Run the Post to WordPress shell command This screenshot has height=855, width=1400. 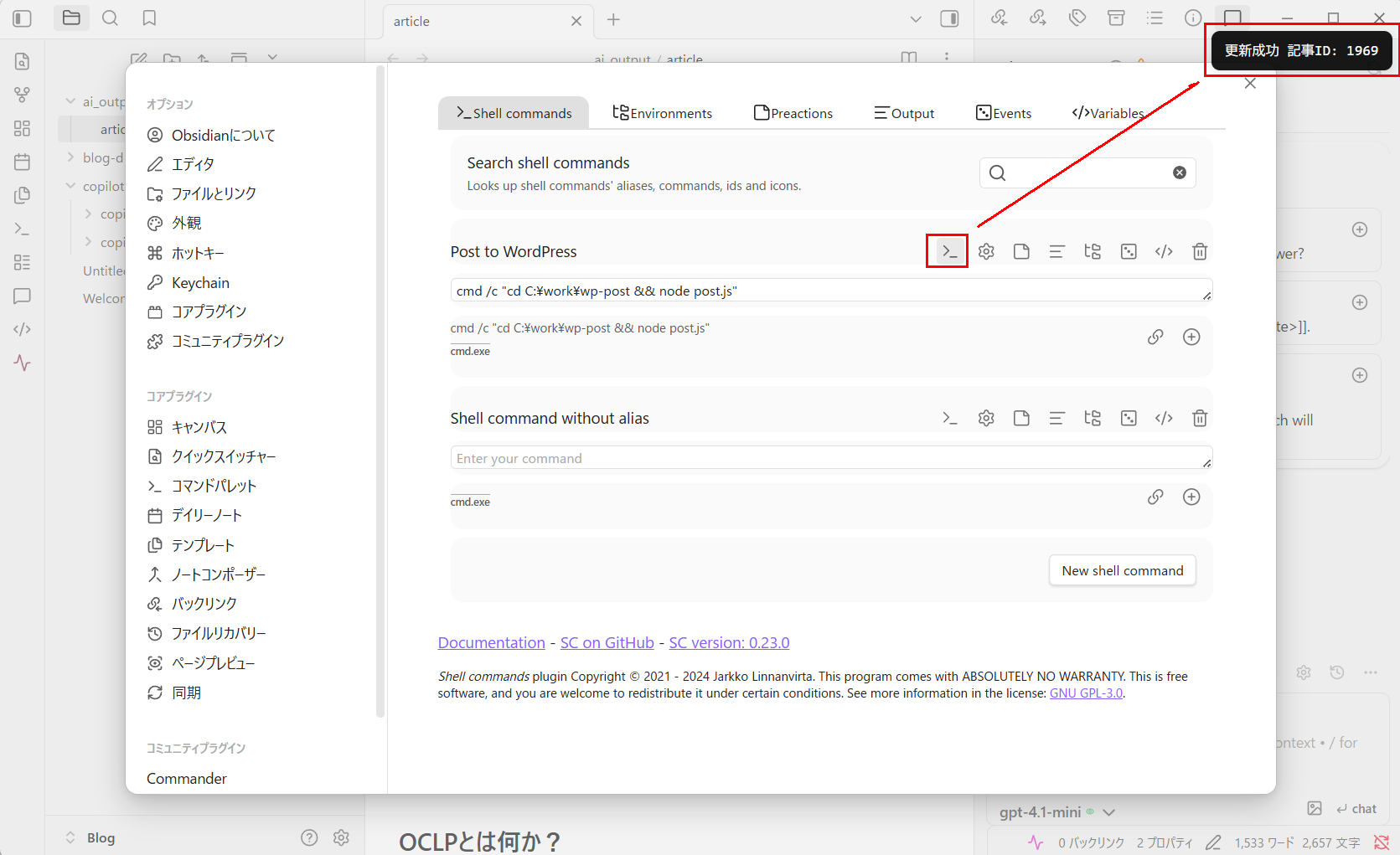coord(948,251)
